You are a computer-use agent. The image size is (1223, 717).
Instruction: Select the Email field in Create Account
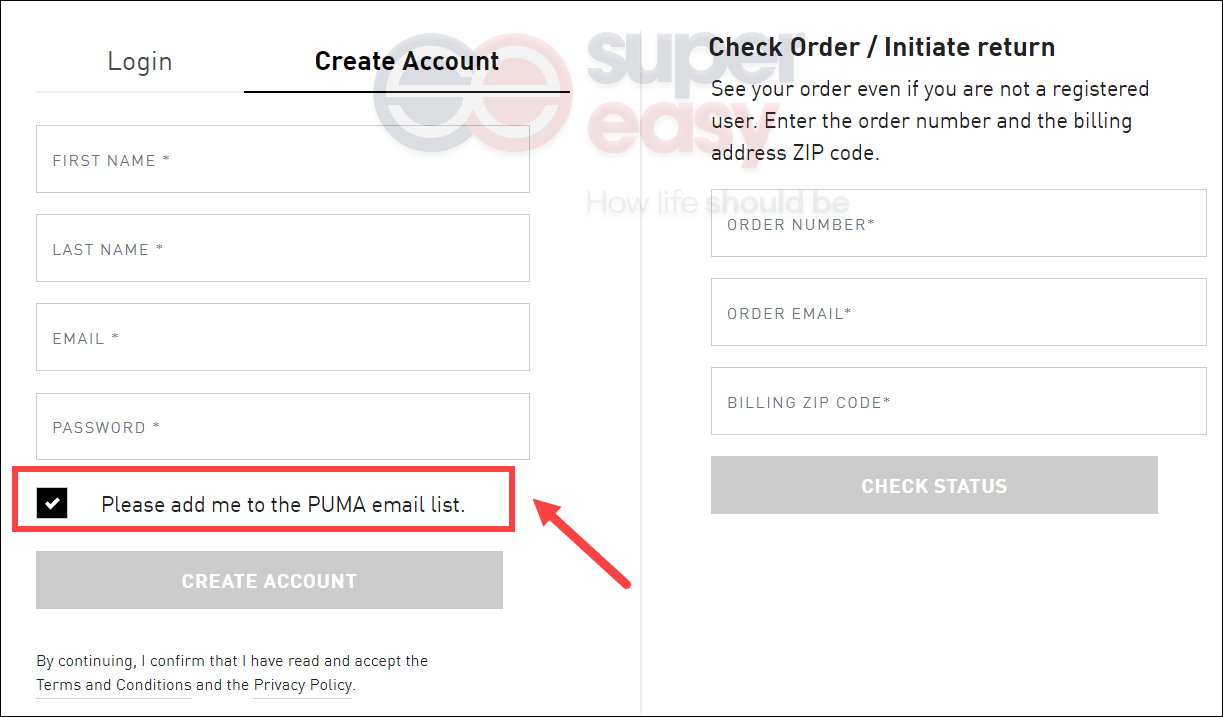click(x=283, y=337)
